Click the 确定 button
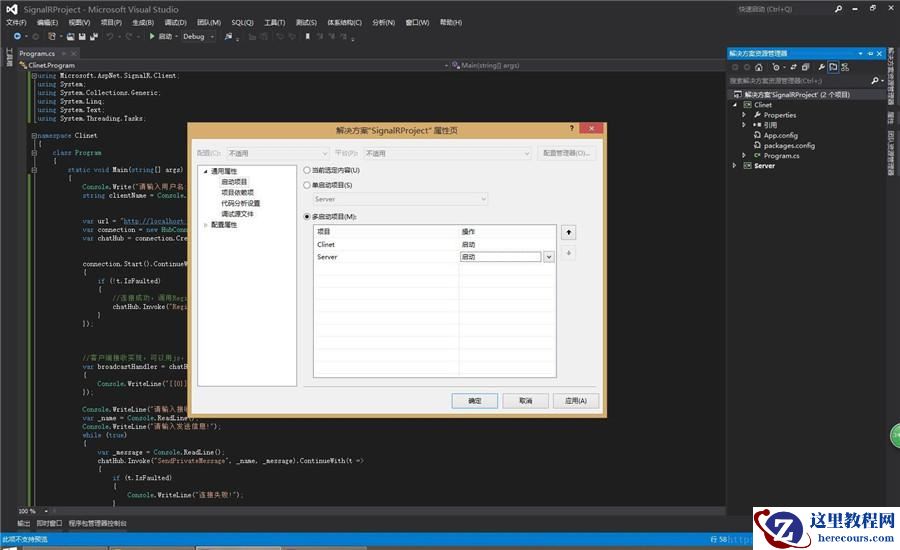This screenshot has width=900, height=550. pos(474,400)
